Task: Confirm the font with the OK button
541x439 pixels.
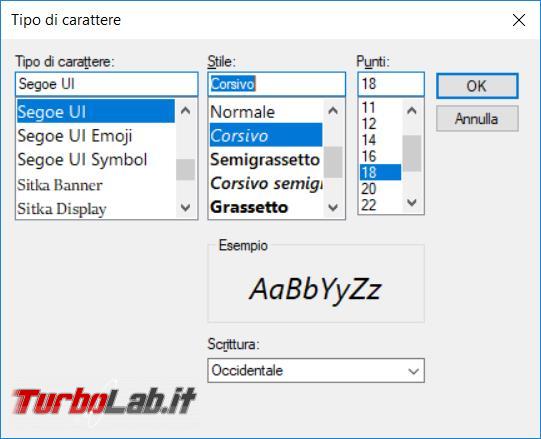Action: [477, 86]
